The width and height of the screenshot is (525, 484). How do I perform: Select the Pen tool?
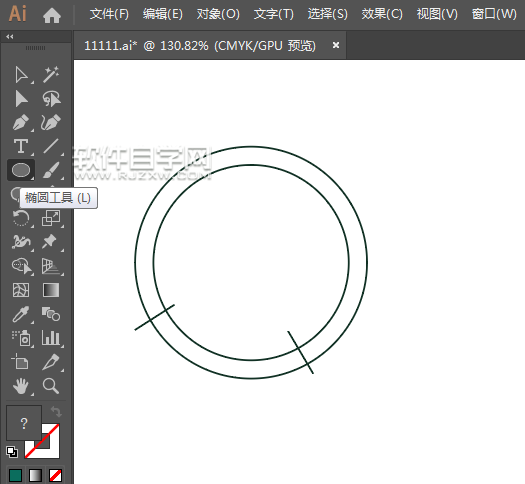[21, 123]
